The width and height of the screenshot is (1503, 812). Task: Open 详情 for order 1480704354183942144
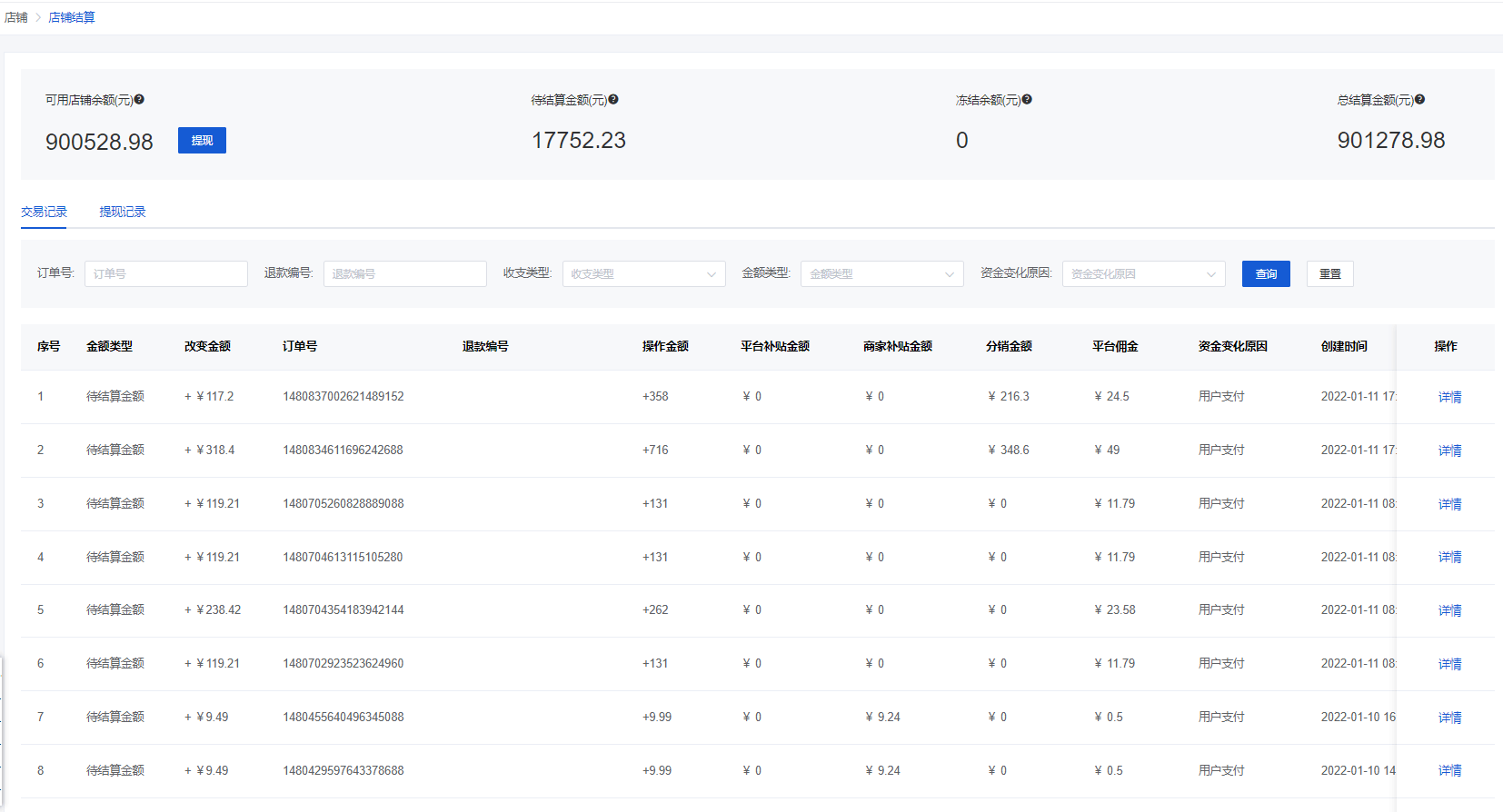1450,610
